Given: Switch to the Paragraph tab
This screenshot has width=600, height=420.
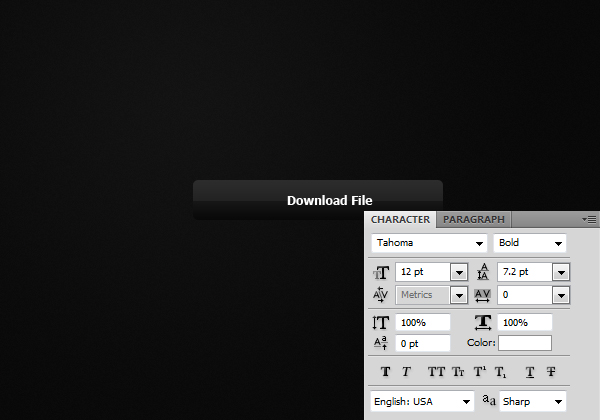Looking at the screenshot, I should (x=474, y=220).
